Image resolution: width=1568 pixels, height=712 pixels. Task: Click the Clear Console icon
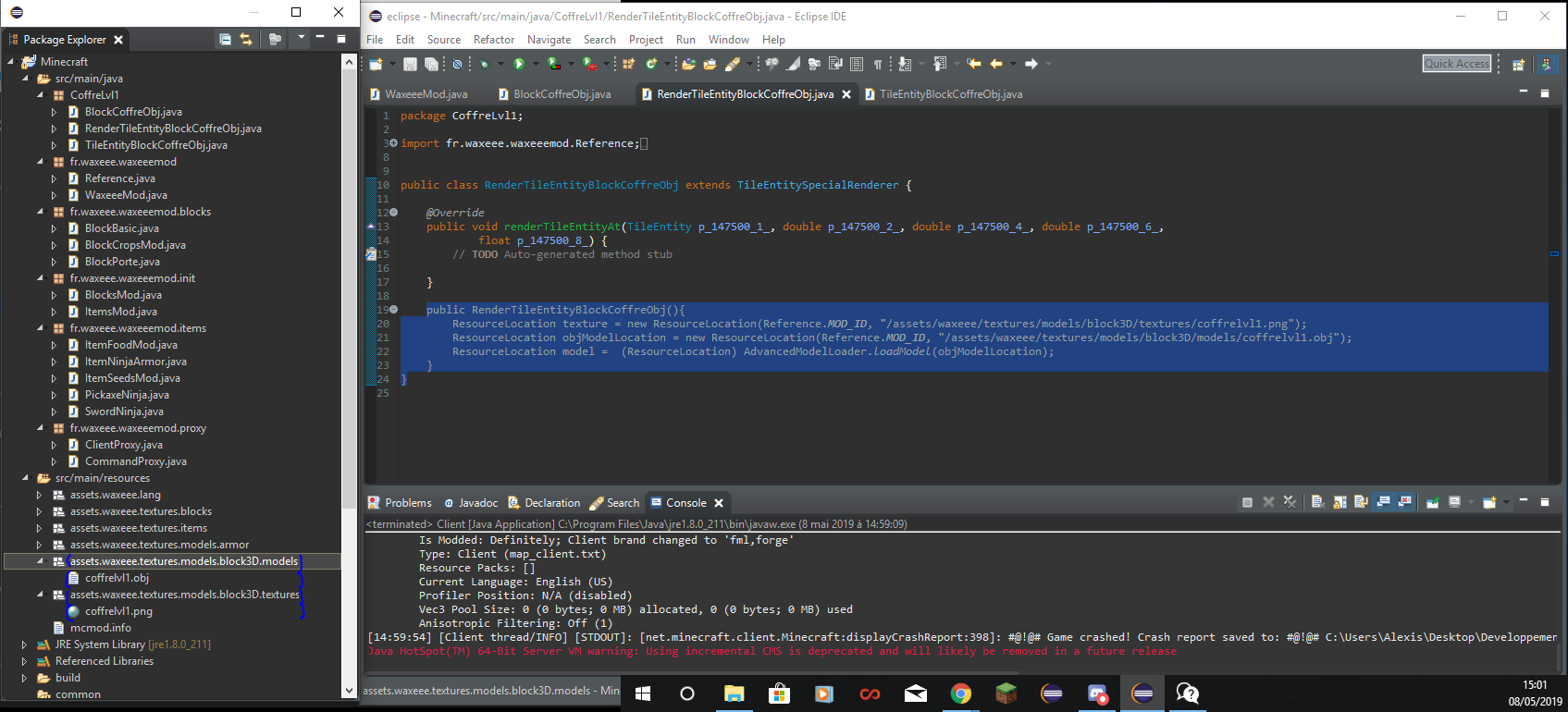coord(1317,502)
